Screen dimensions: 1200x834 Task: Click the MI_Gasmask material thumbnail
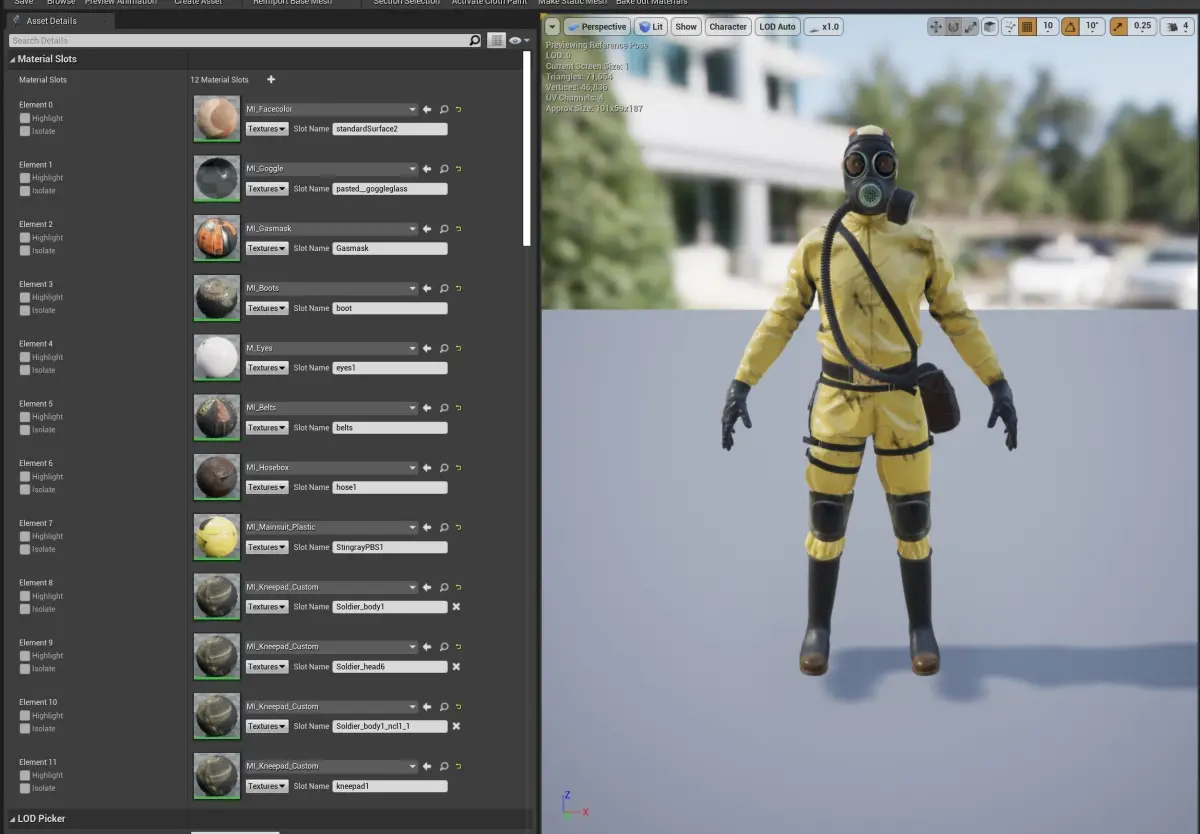coord(217,239)
